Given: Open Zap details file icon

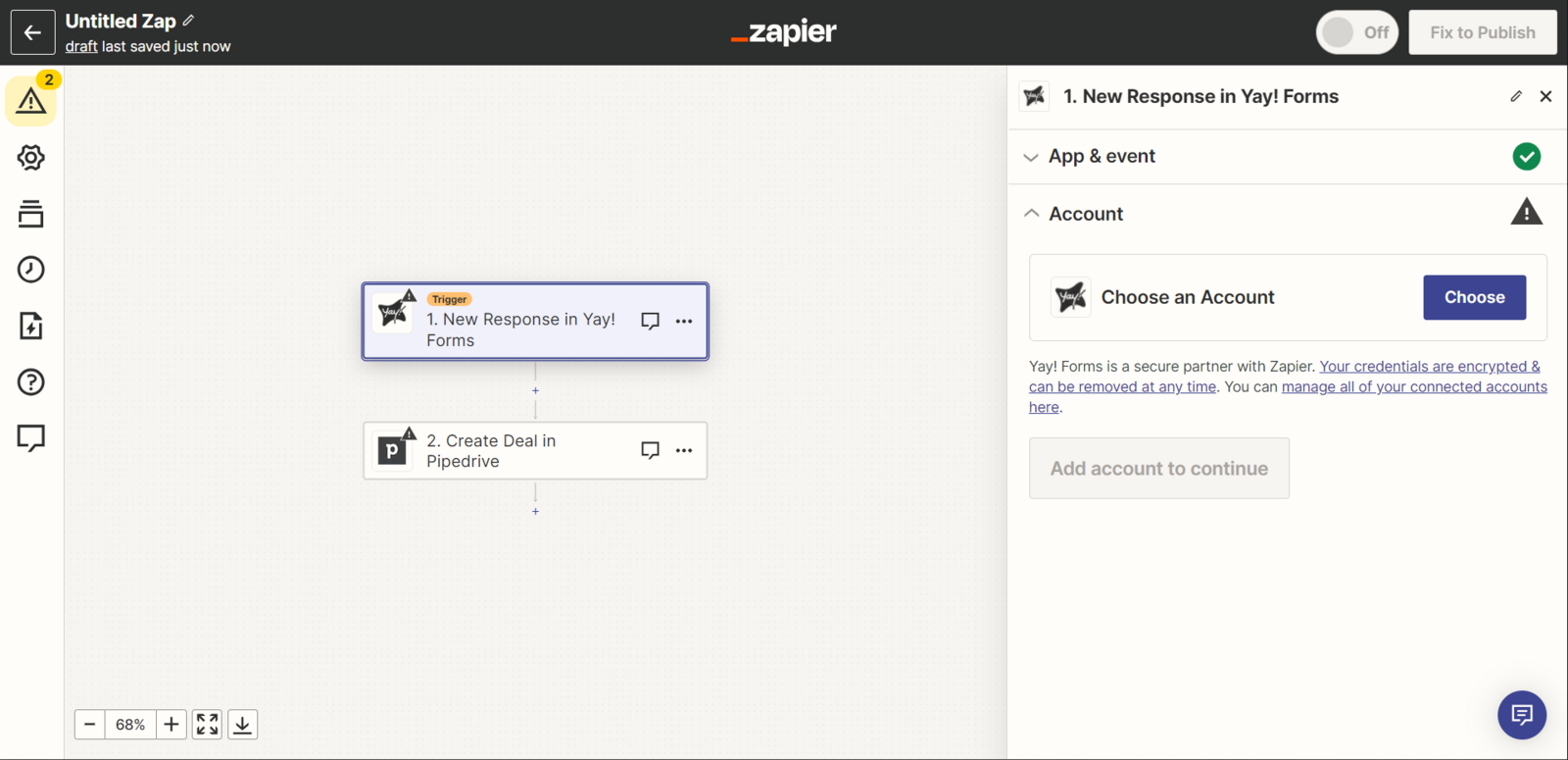Looking at the screenshot, I should click(x=30, y=326).
